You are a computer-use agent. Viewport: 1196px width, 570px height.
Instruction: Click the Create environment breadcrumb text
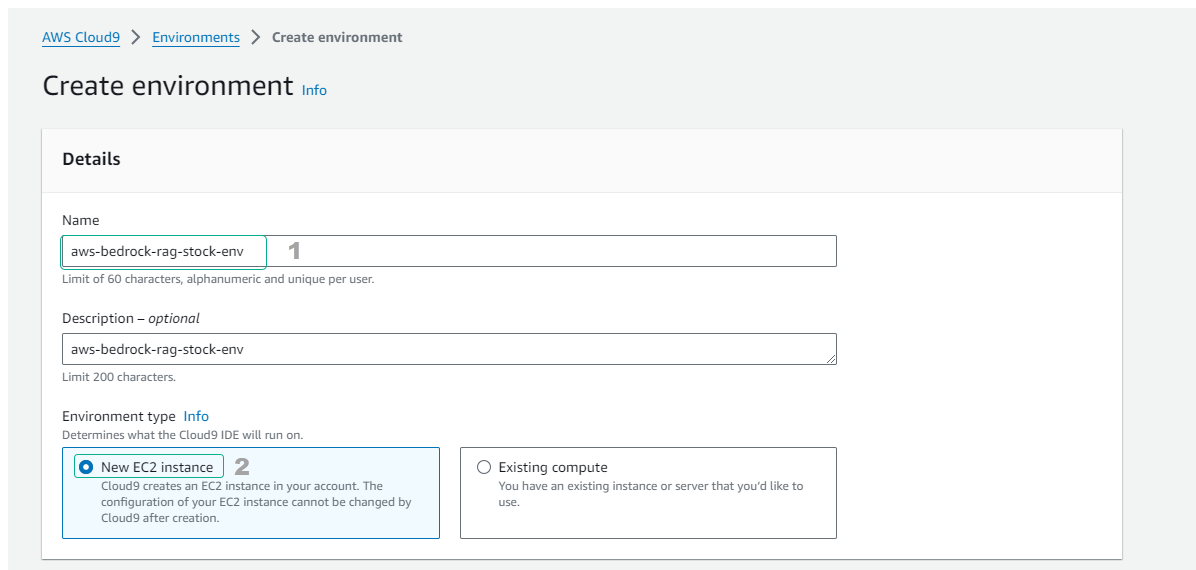pyautogui.click(x=337, y=37)
